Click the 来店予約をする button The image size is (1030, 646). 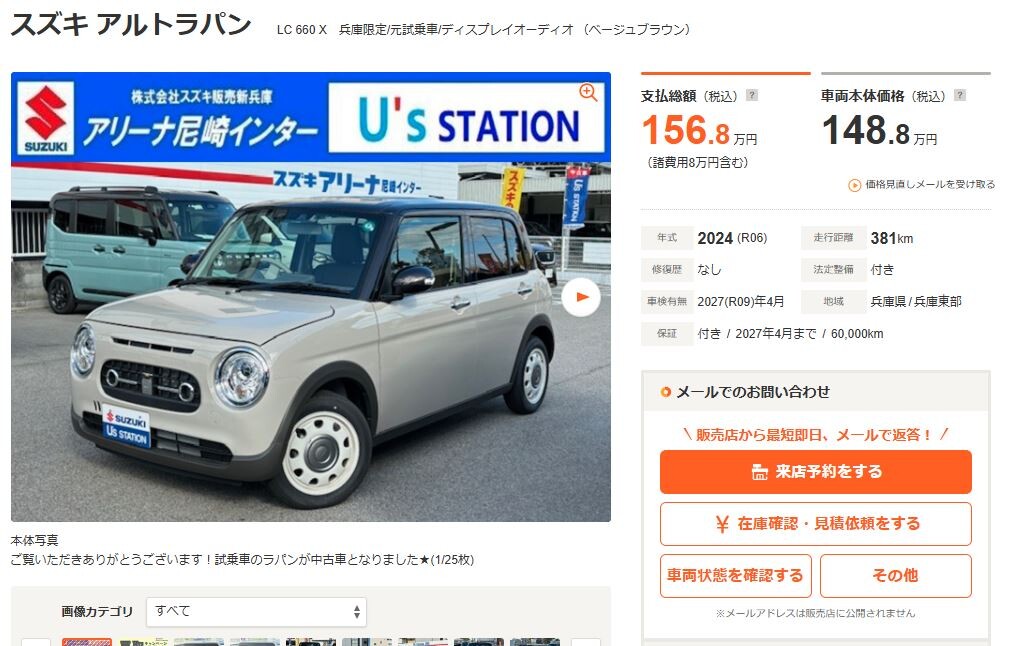[815, 472]
